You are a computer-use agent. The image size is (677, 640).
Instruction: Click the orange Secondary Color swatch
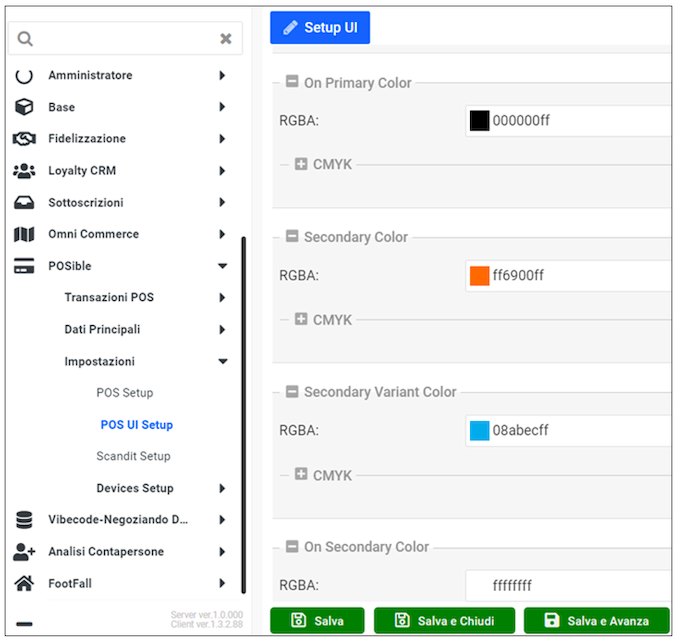click(x=479, y=276)
